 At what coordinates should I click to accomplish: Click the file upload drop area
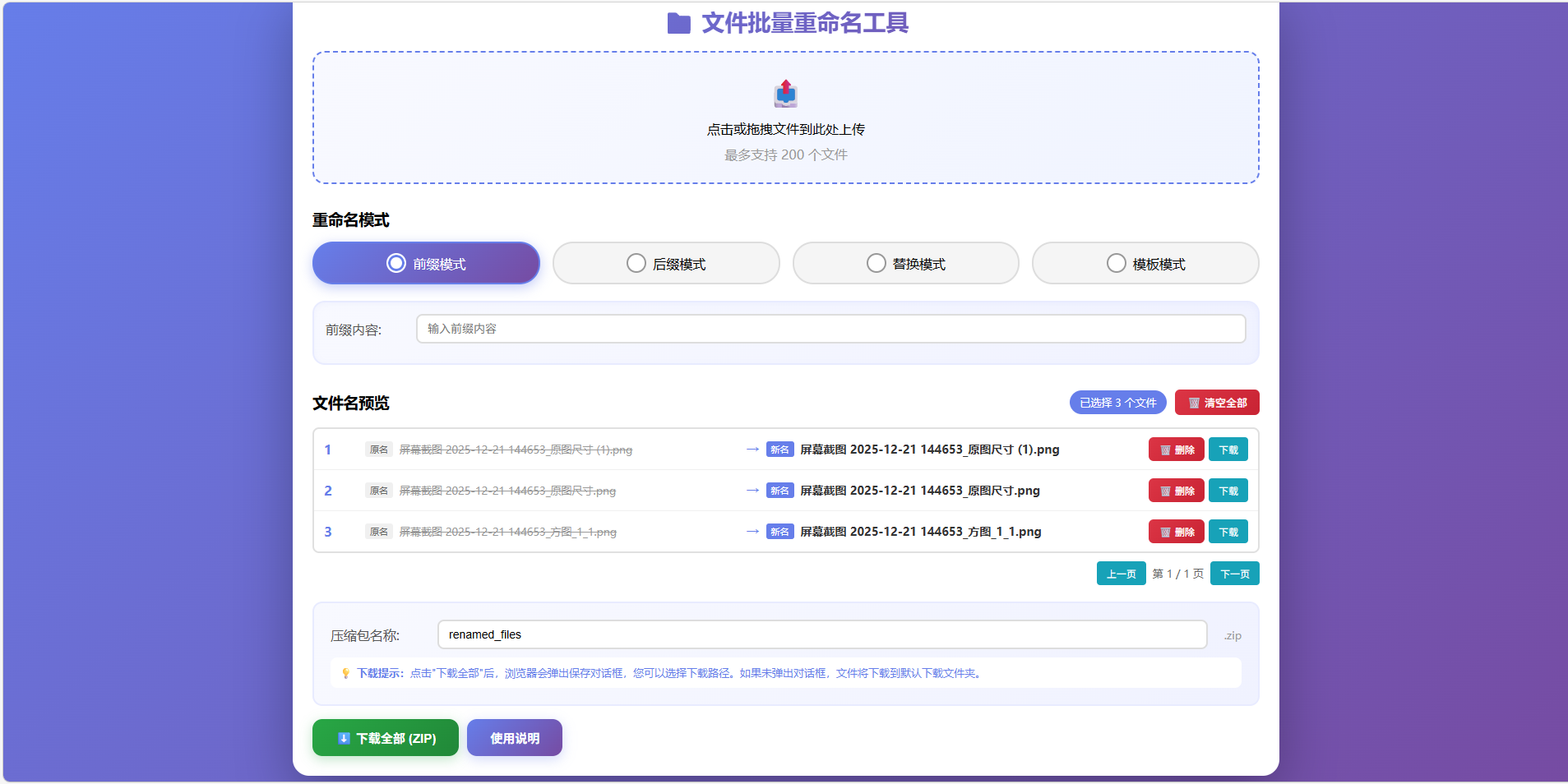(784, 118)
